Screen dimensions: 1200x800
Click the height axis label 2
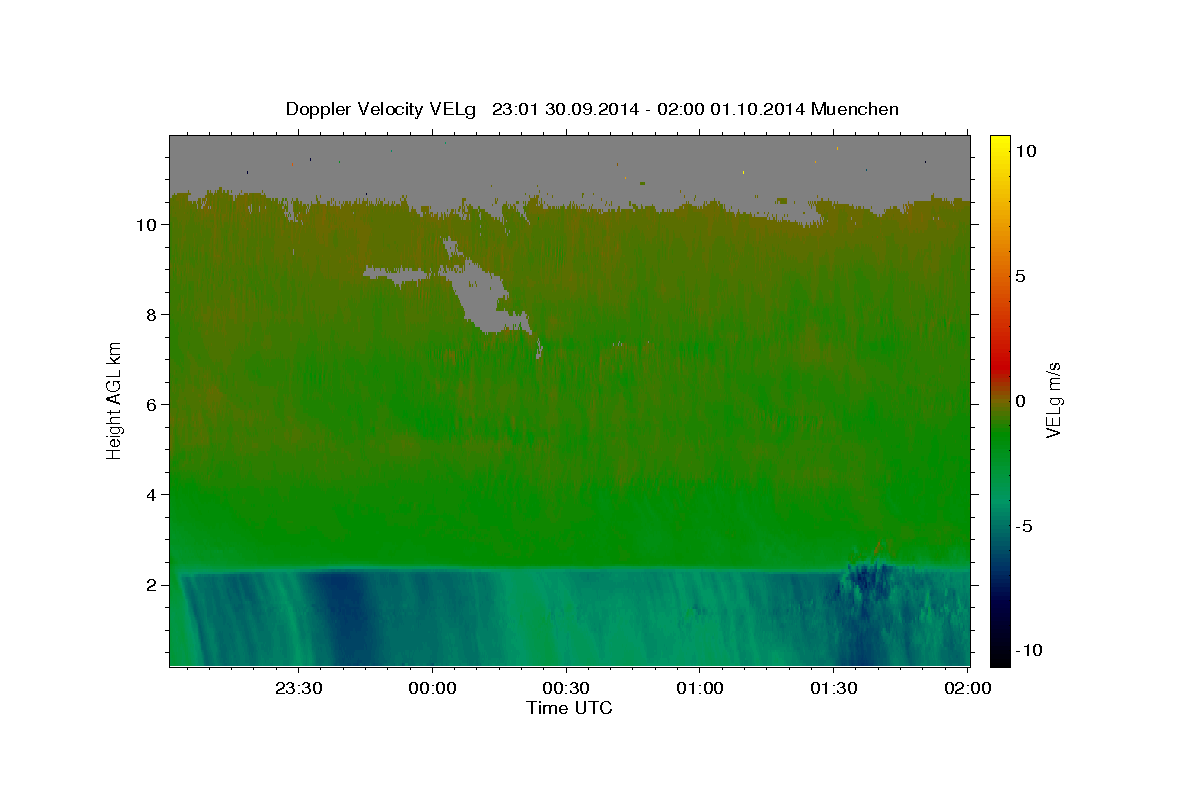tap(151, 585)
